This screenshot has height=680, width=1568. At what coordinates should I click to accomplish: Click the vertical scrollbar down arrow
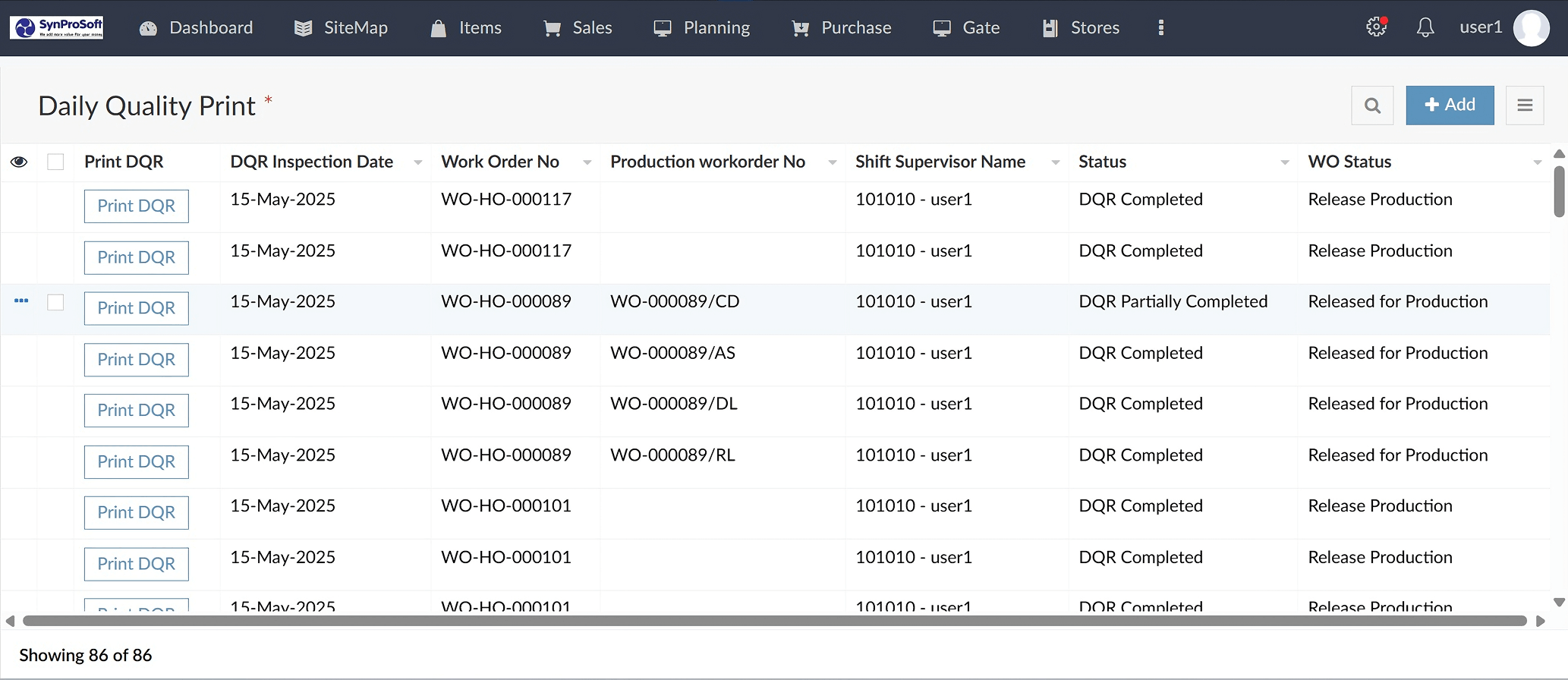click(1559, 602)
